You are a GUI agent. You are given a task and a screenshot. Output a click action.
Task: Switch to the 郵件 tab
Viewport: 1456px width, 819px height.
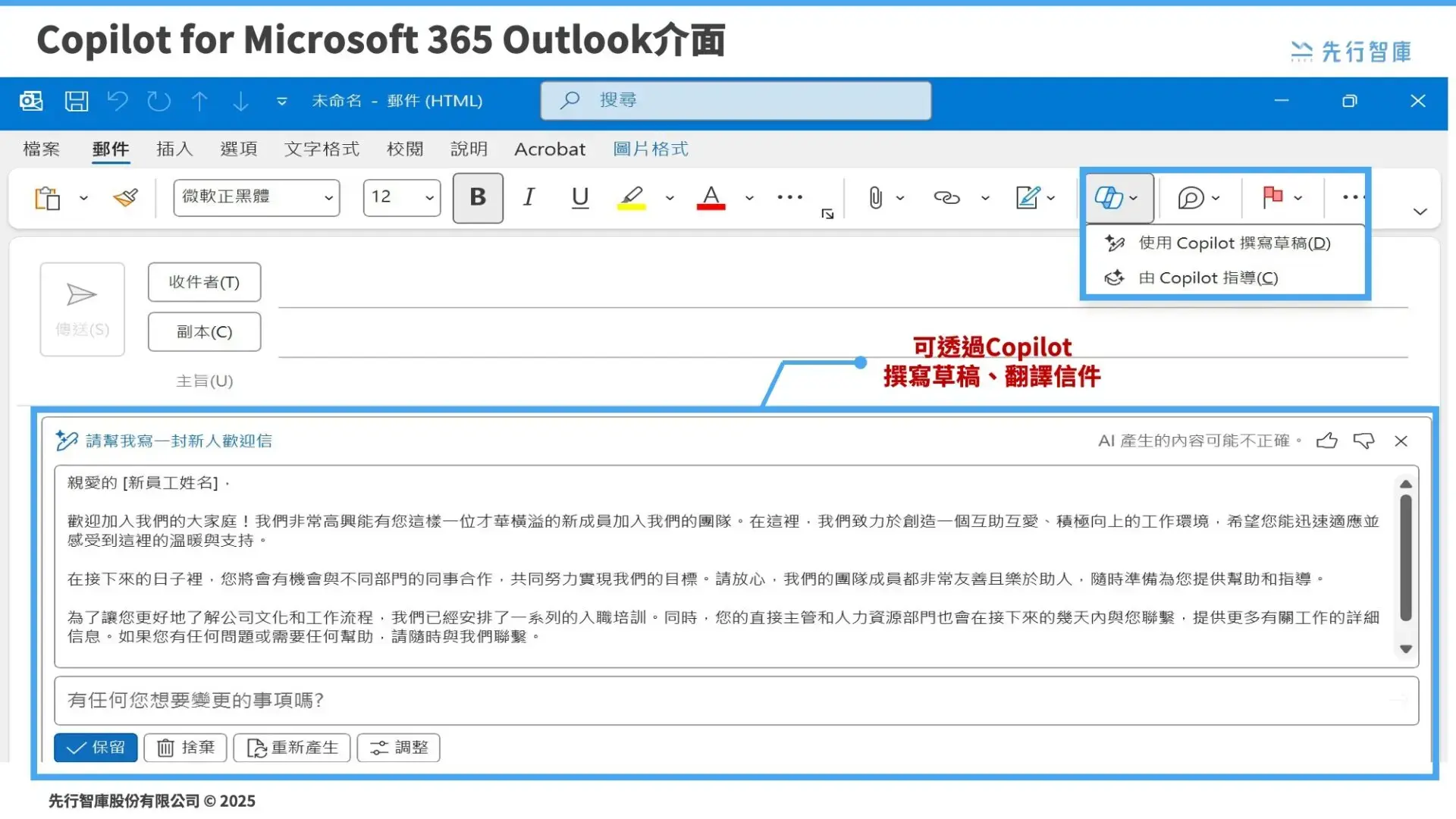111,149
